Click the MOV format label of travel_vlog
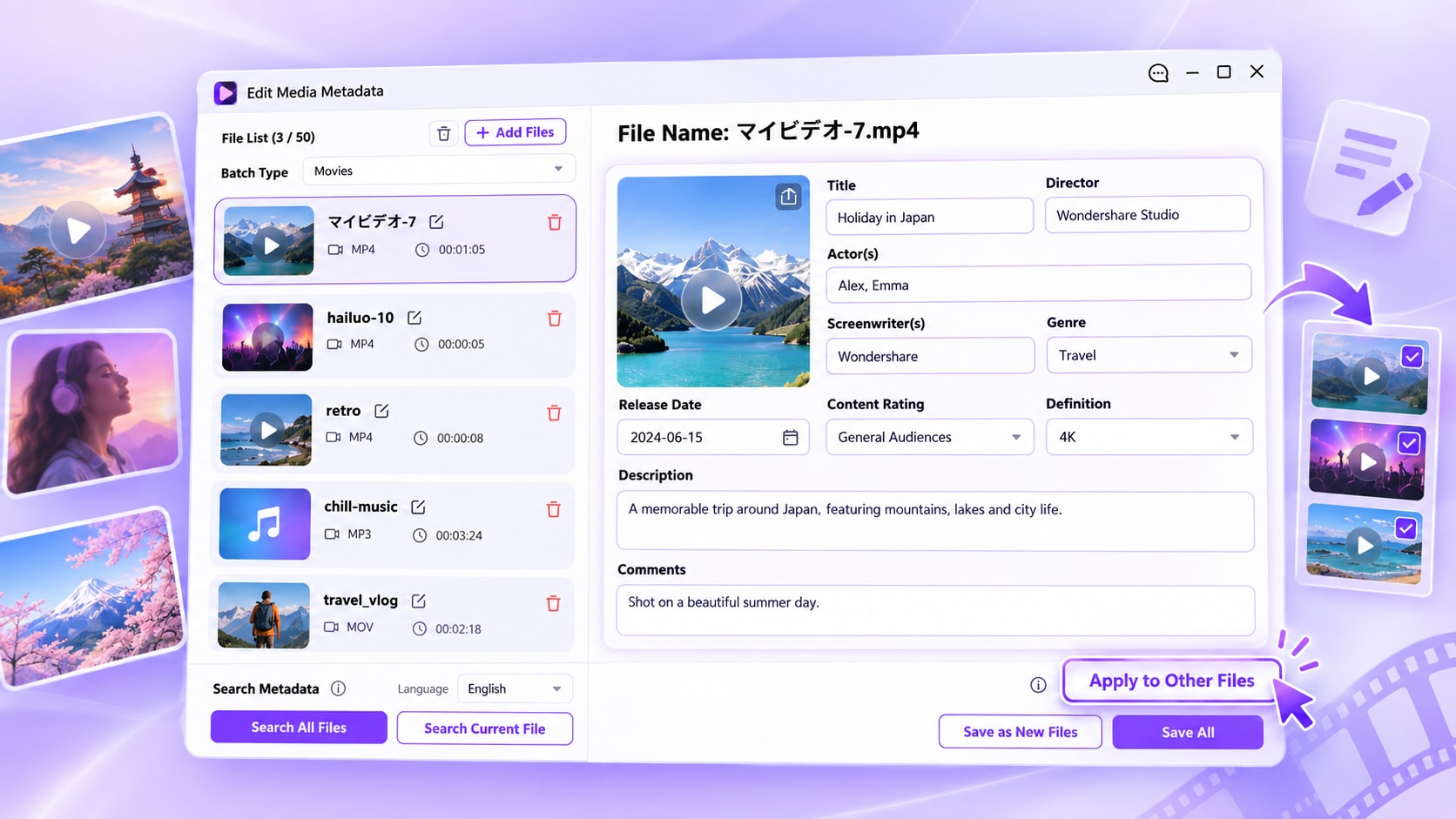This screenshot has width=1456, height=819. tap(360, 627)
